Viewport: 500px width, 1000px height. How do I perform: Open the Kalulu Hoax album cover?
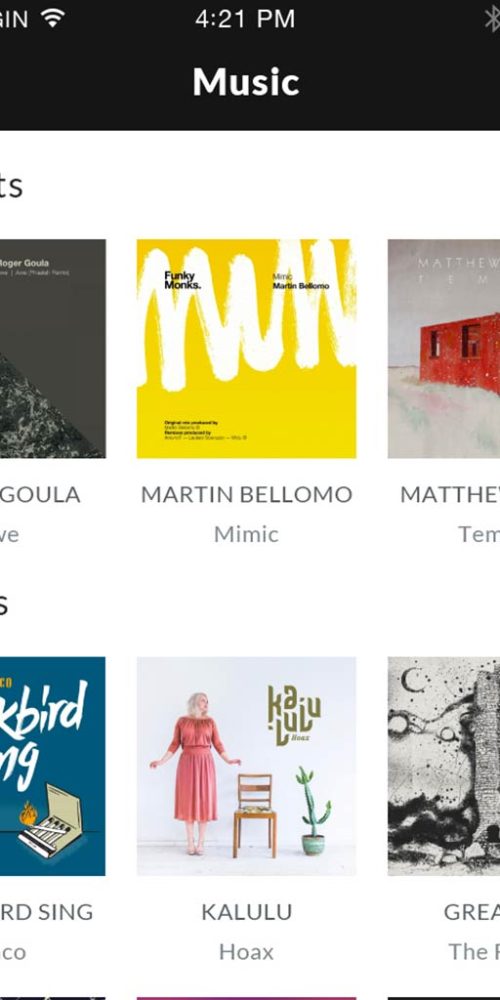[x=246, y=766]
